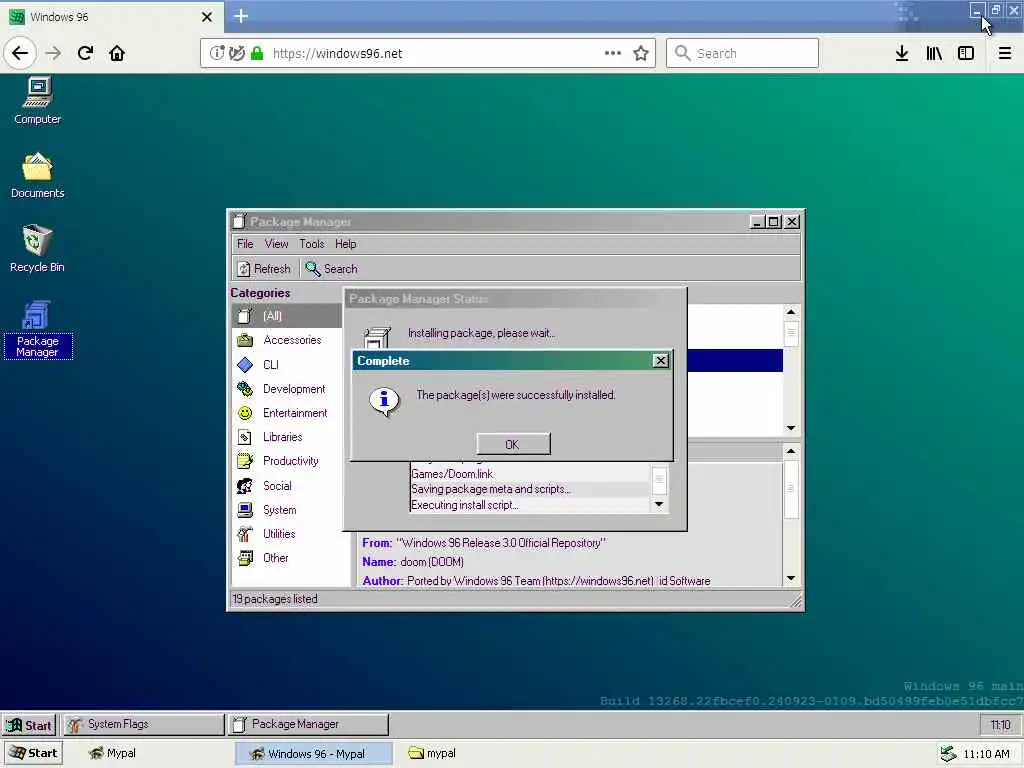Select the Utilities category icon
This screenshot has height=768, width=1024.
[x=245, y=534]
